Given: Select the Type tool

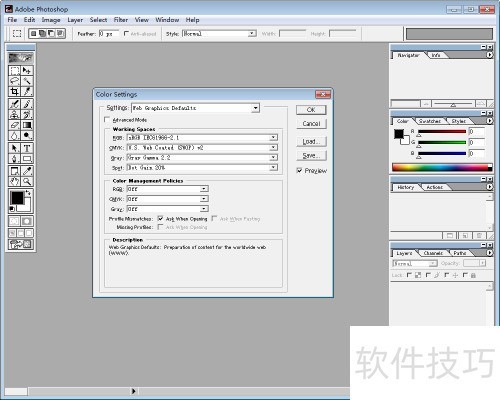Looking at the screenshot, I should pos(27,148).
